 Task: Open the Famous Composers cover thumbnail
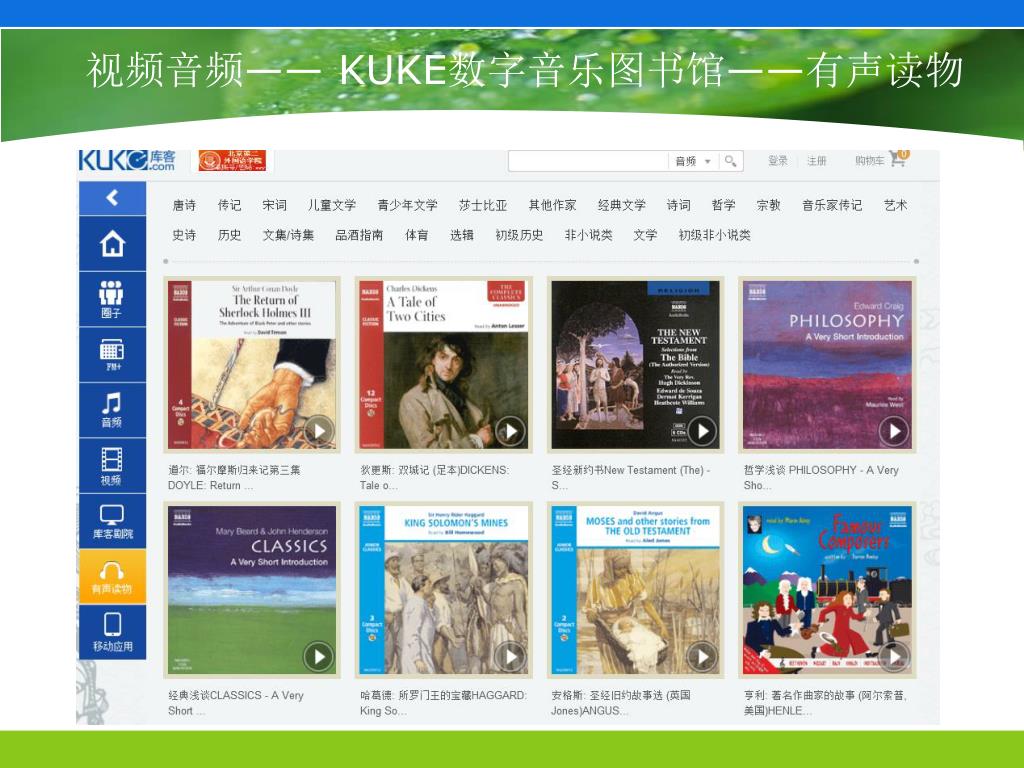(x=827, y=590)
